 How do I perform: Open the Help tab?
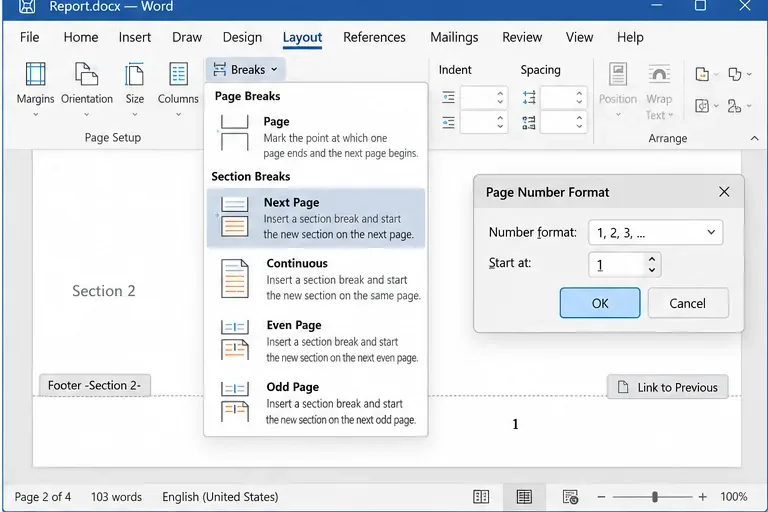pyautogui.click(x=630, y=37)
